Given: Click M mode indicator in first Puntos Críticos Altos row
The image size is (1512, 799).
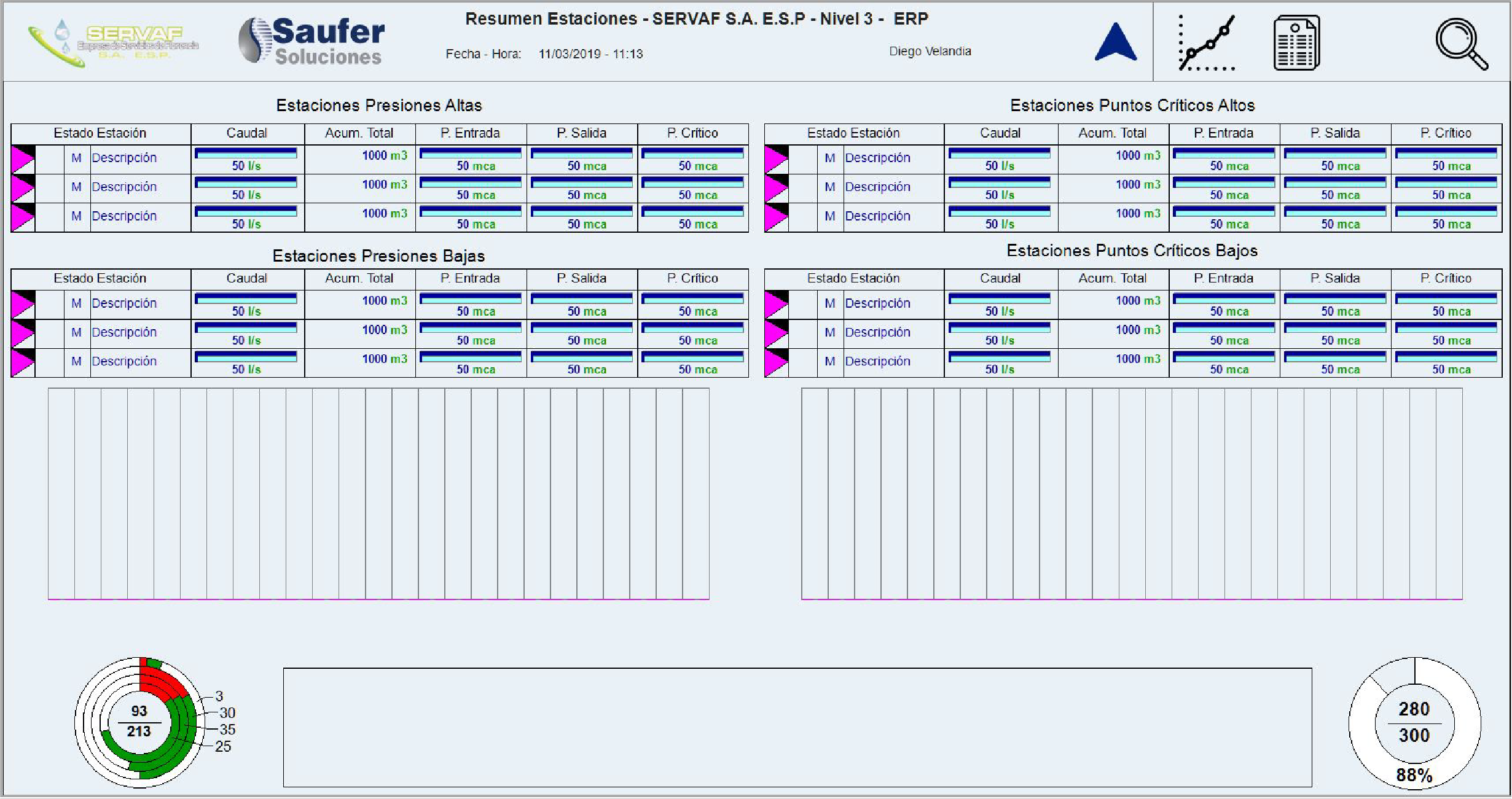Looking at the screenshot, I should point(830,158).
